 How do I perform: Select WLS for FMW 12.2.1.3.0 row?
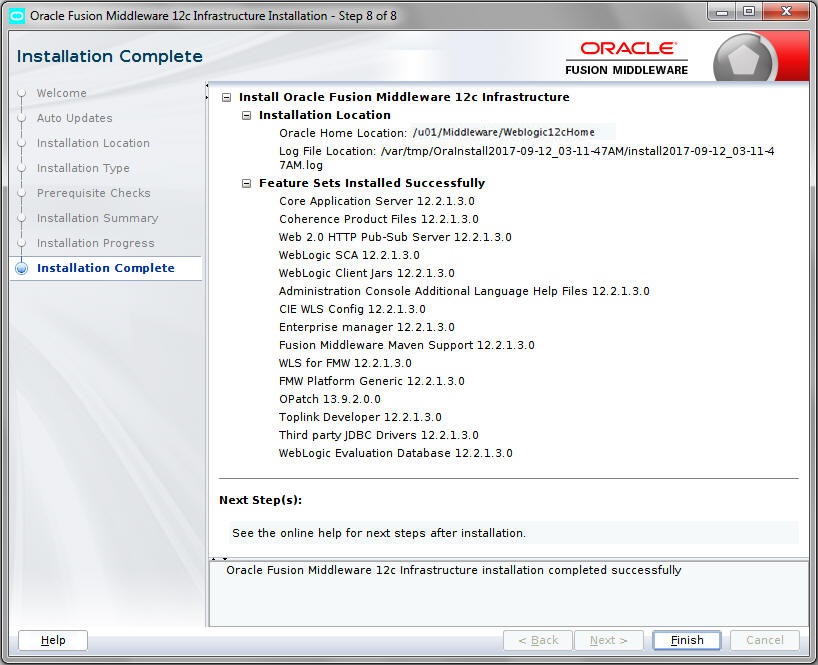pos(345,364)
